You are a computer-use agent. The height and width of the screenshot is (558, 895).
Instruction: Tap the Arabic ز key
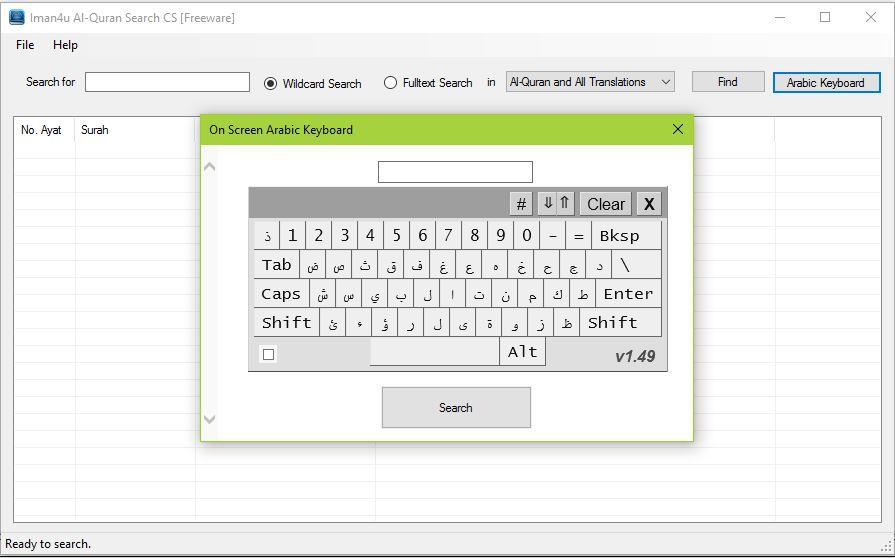(541, 323)
